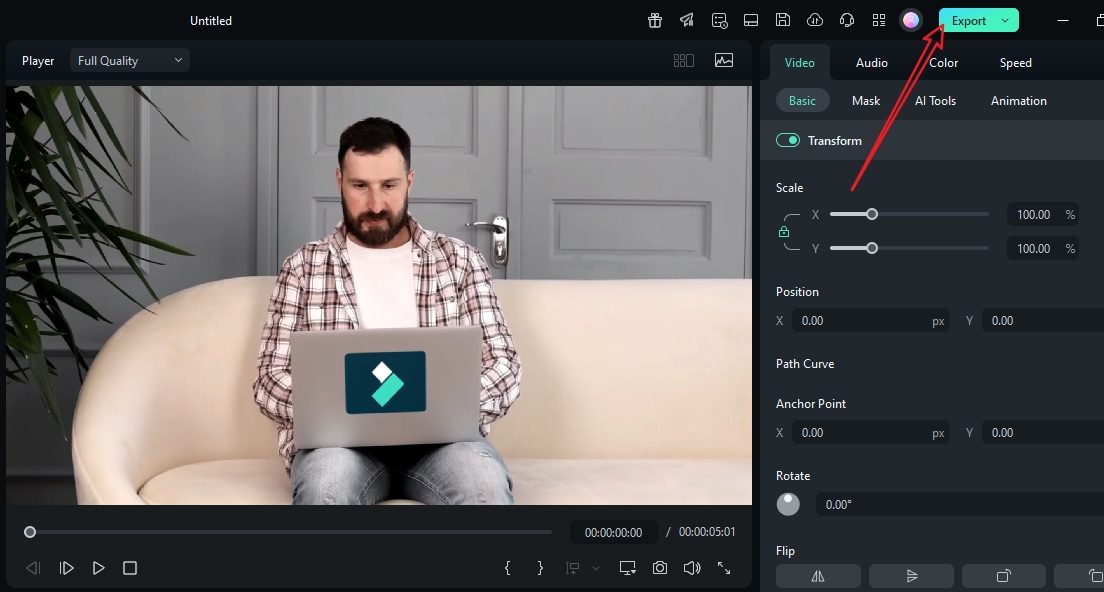Click the gift box icon in title bar
Viewport: 1104px width, 592px height.
[654, 20]
